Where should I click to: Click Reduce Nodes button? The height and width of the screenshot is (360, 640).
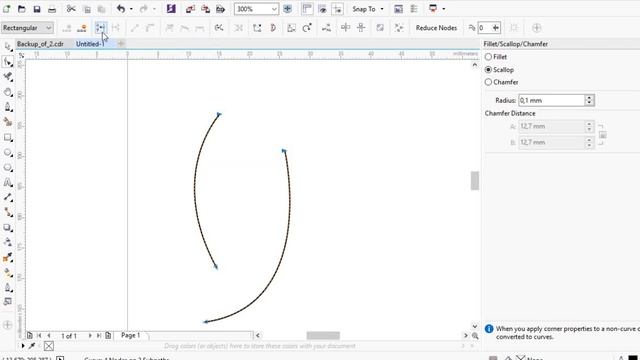(436, 28)
